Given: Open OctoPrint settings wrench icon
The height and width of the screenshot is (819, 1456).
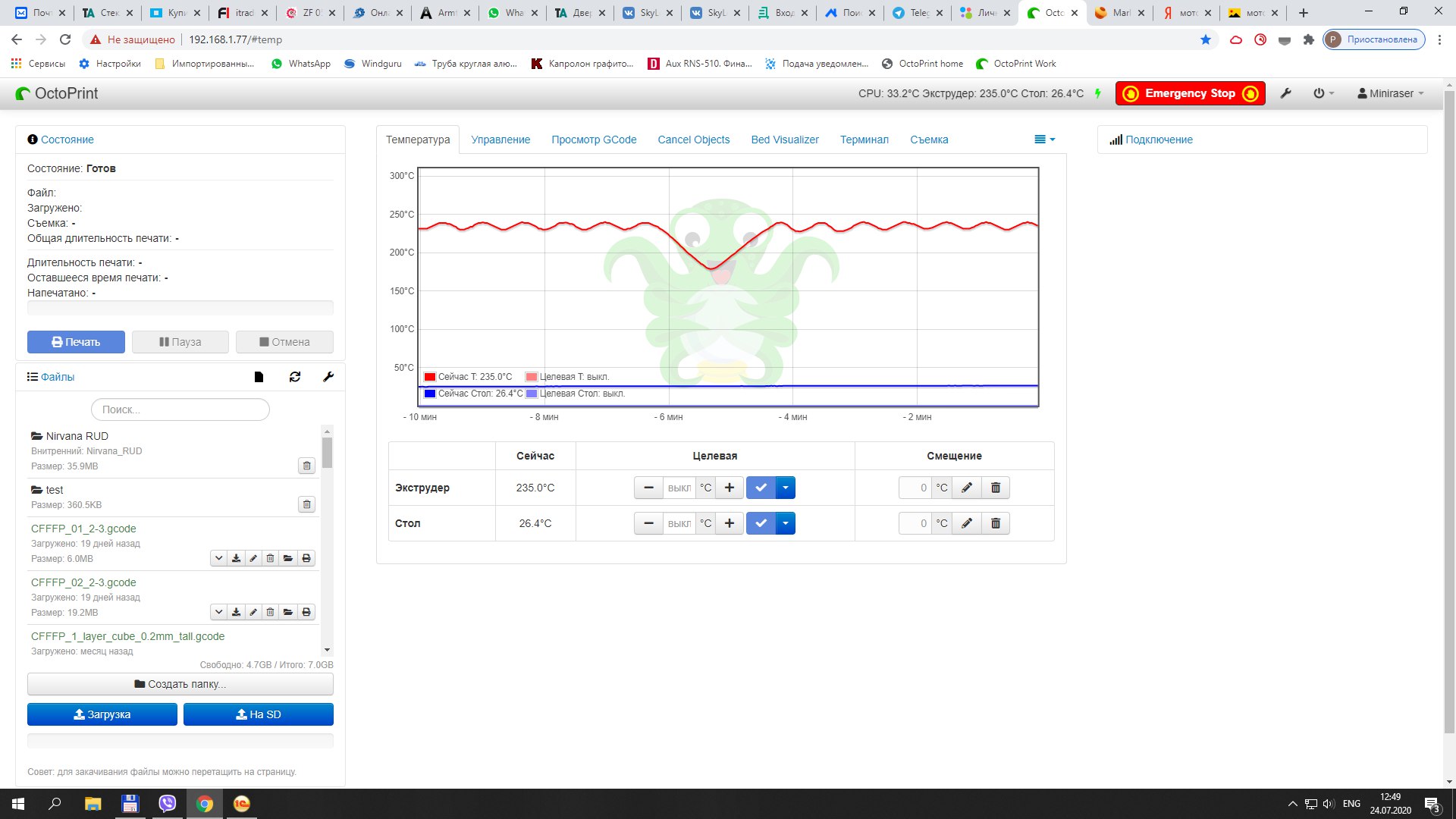Looking at the screenshot, I should (1285, 93).
